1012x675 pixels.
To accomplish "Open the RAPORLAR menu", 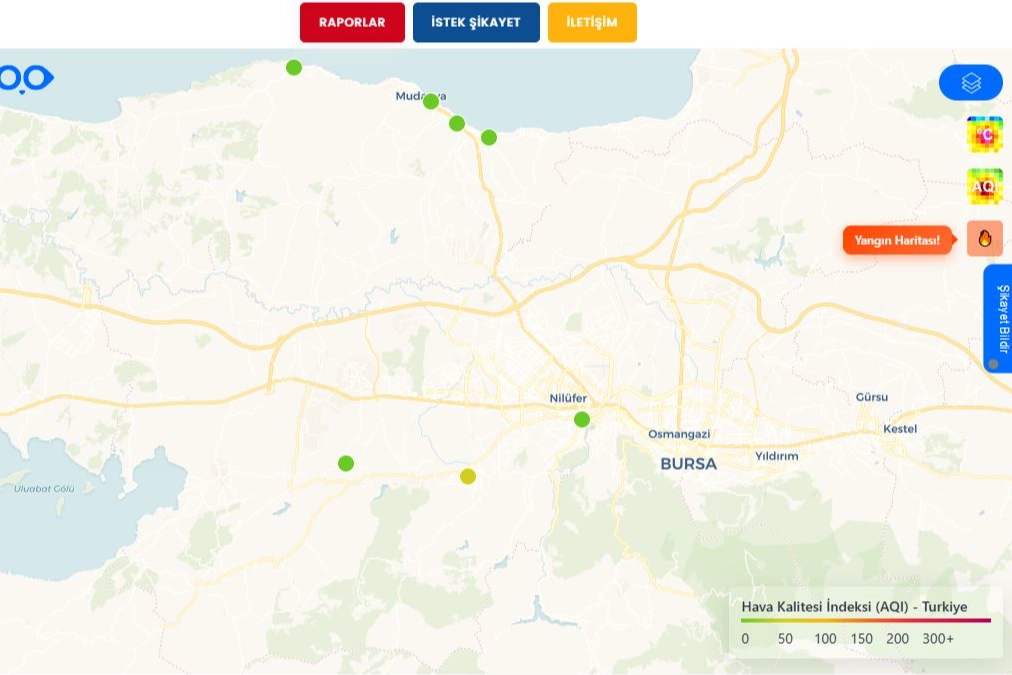I will 352,22.
